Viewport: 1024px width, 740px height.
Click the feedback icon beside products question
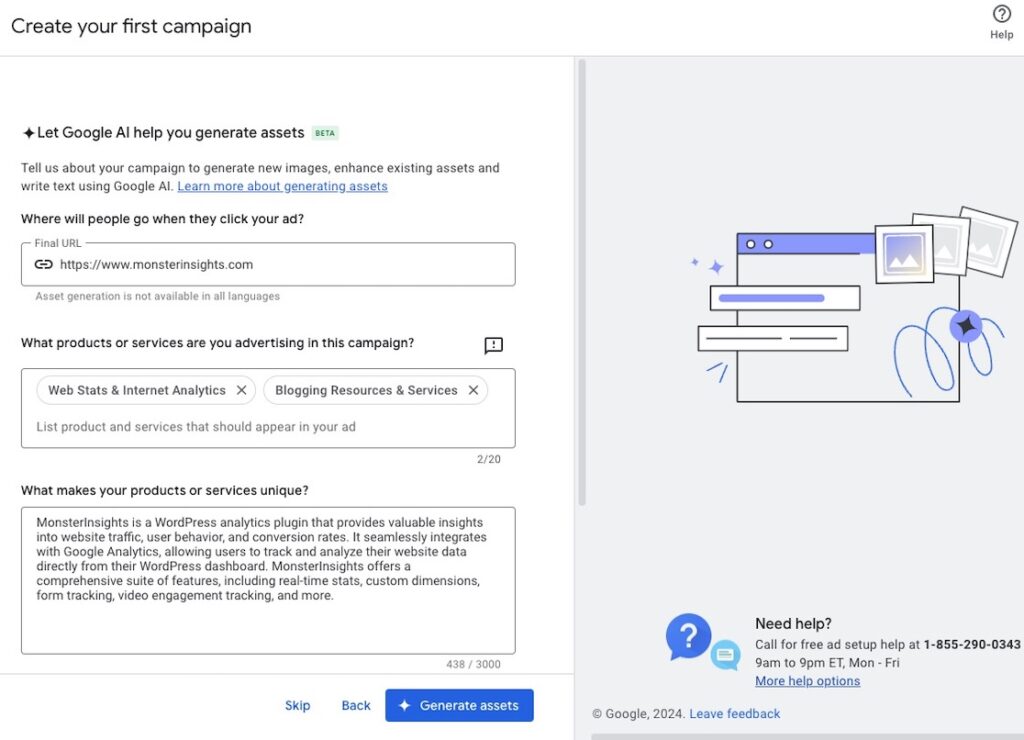[x=493, y=345]
